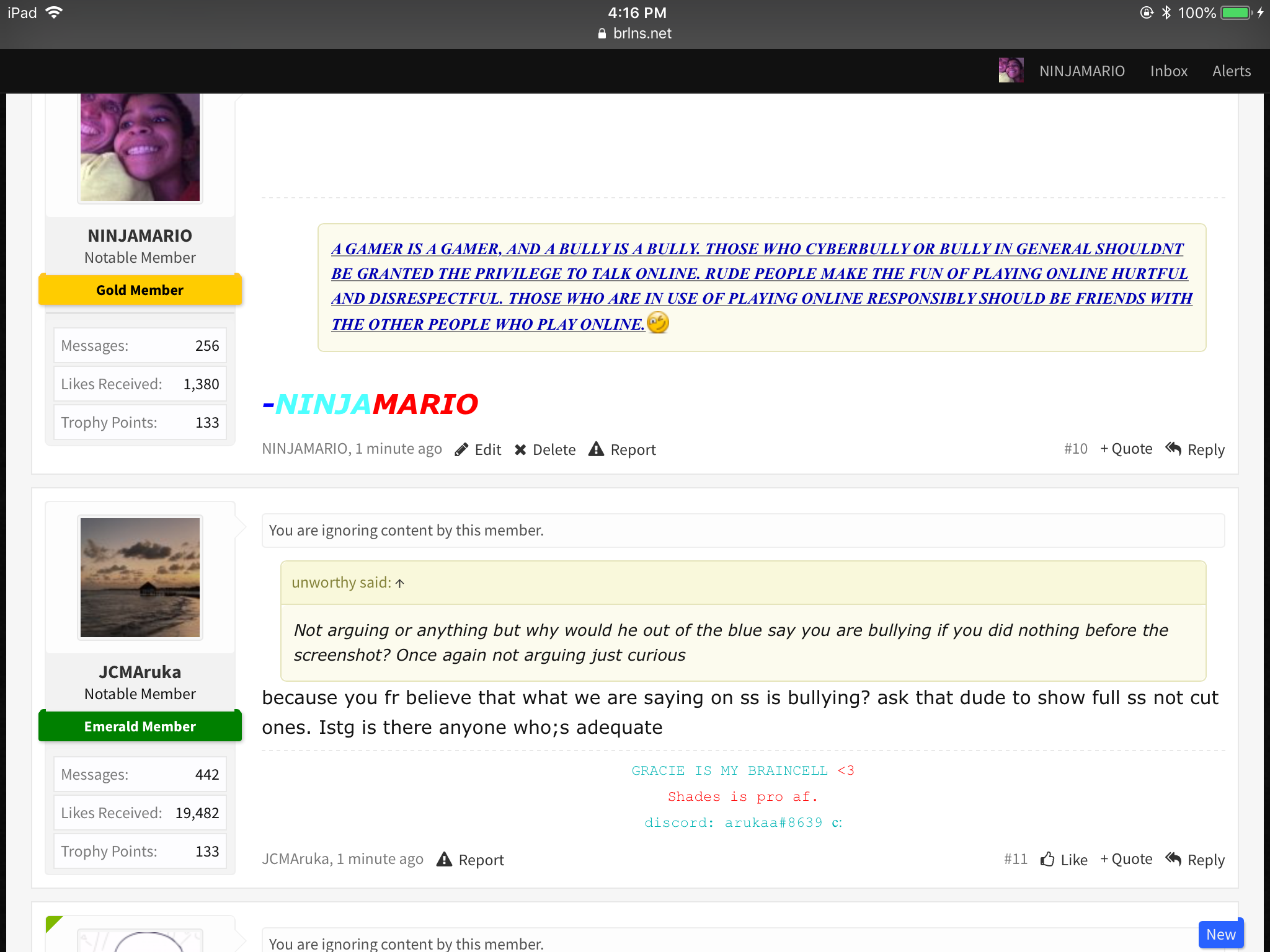1270x952 pixels.
Task: Click the up-arrow next to "unworthy said:"
Action: 400,583
